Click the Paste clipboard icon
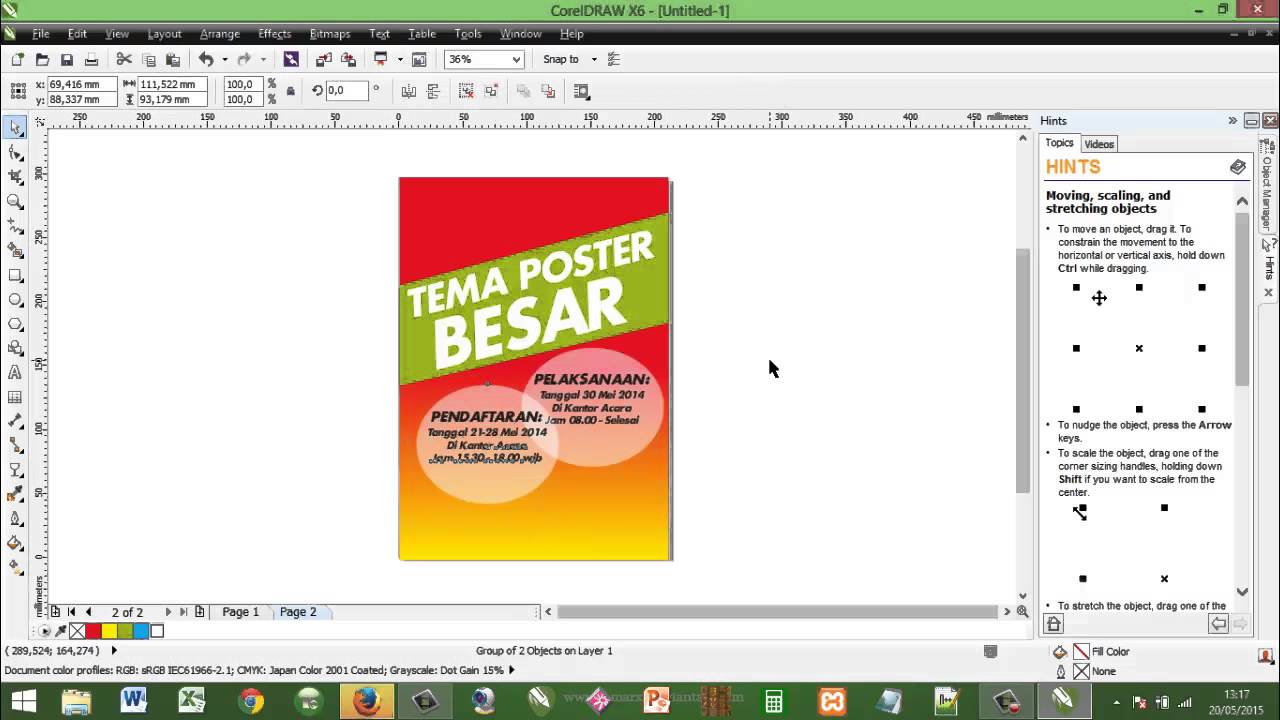Image resolution: width=1280 pixels, height=720 pixels. tap(172, 59)
